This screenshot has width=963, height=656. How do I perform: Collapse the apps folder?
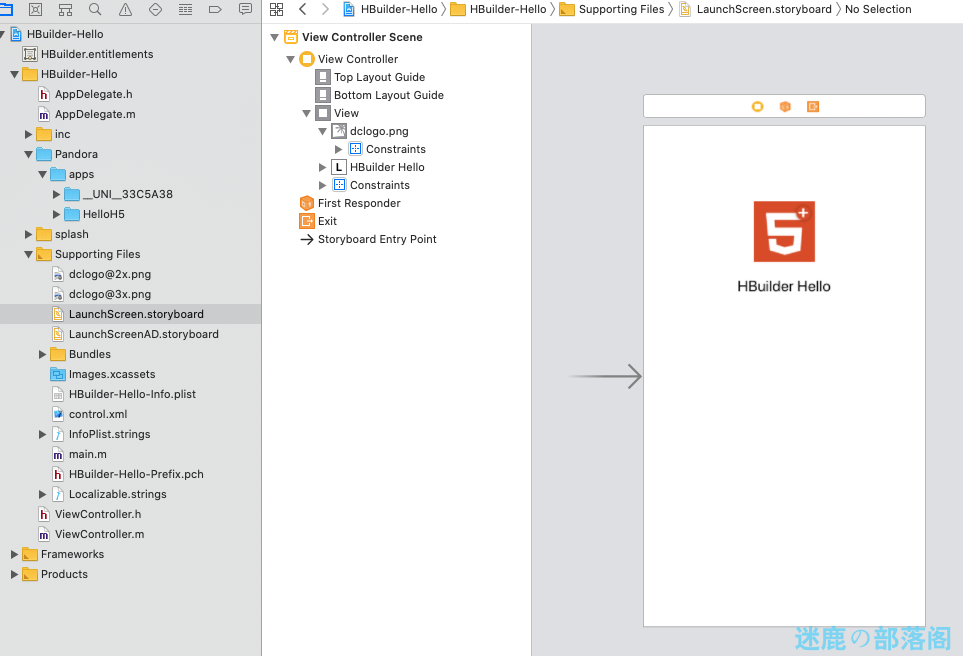42,174
